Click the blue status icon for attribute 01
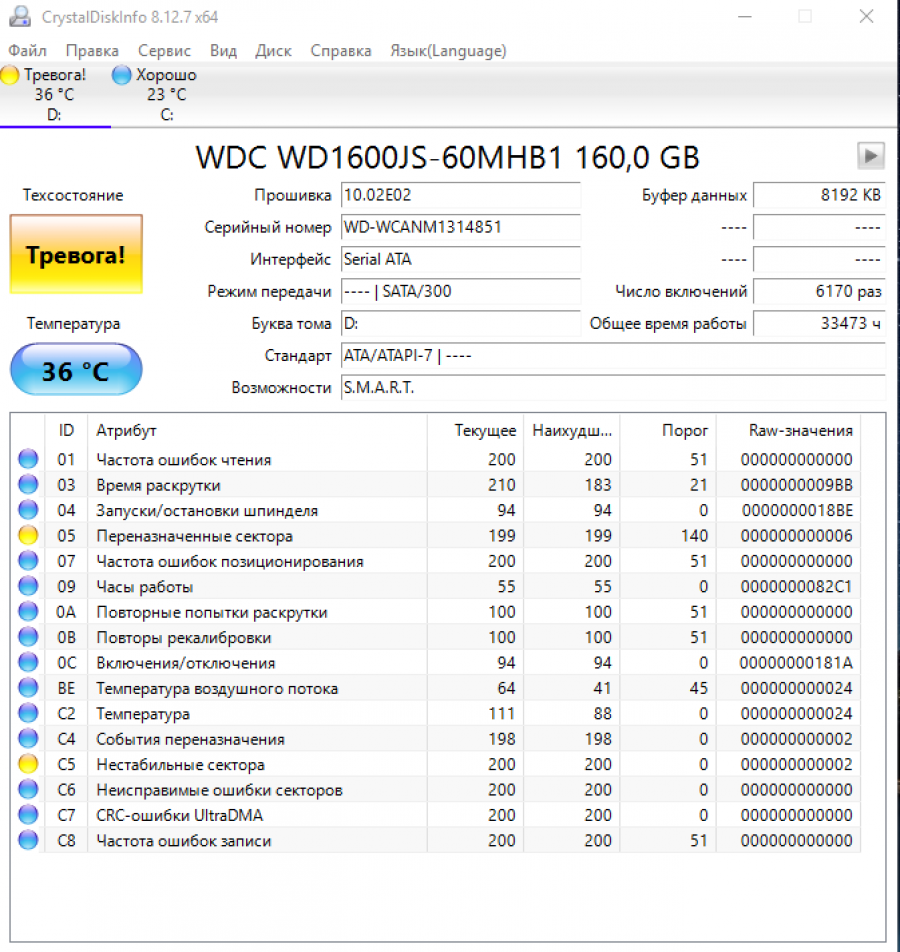The image size is (900, 952). (x=28, y=460)
